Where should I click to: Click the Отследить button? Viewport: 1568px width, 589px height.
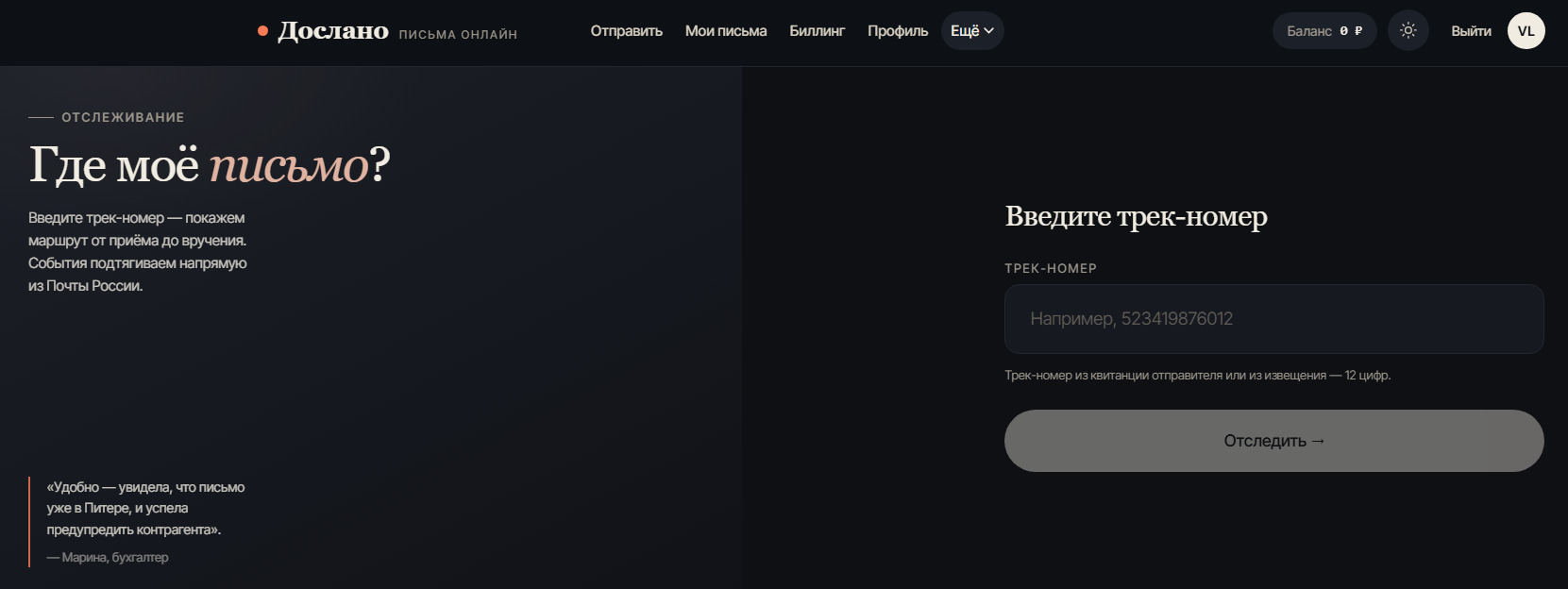pyautogui.click(x=1274, y=441)
